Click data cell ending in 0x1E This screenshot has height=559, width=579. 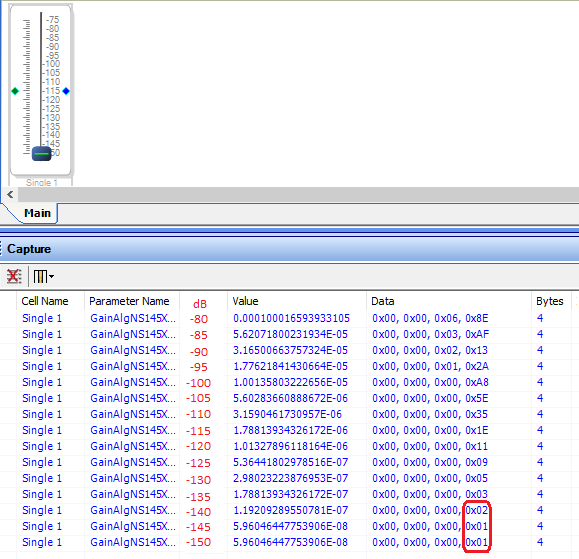pos(430,431)
